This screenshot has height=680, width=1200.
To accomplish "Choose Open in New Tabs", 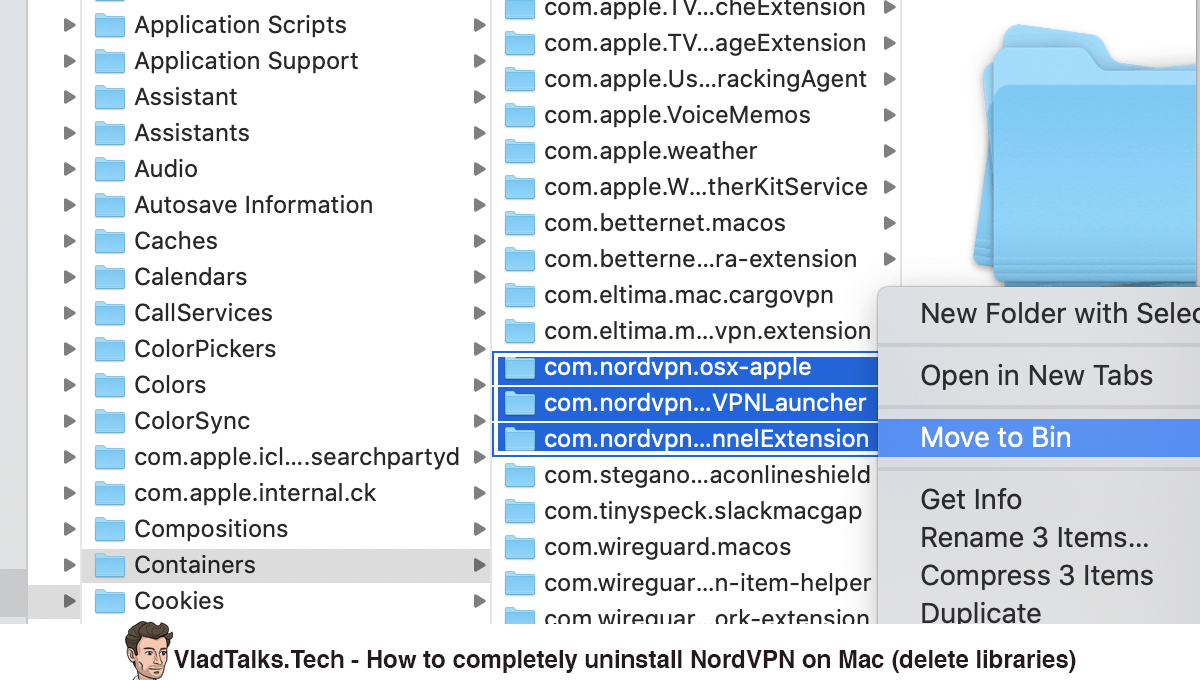I will click(x=1039, y=376).
